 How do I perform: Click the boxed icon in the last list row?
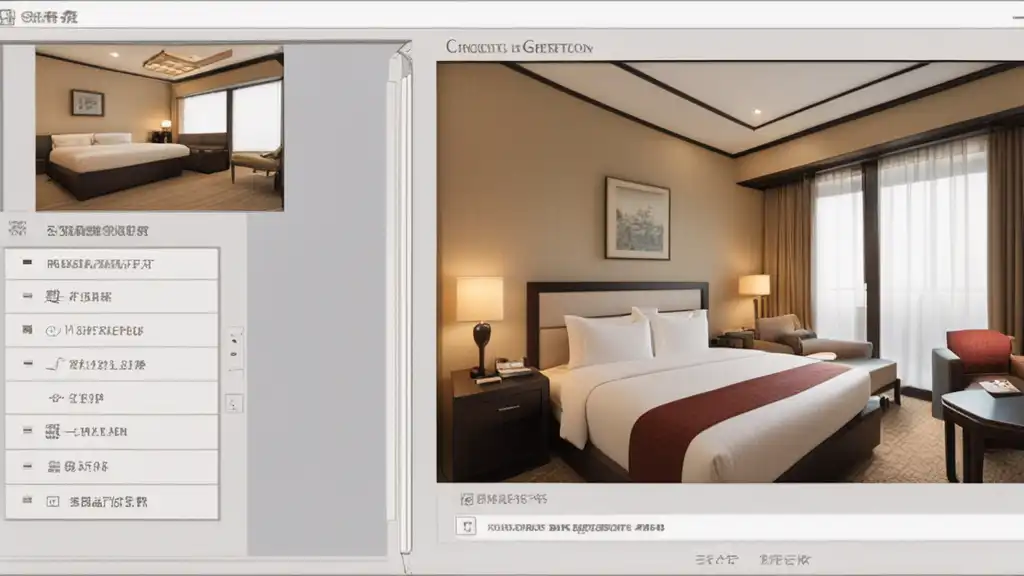coord(53,502)
